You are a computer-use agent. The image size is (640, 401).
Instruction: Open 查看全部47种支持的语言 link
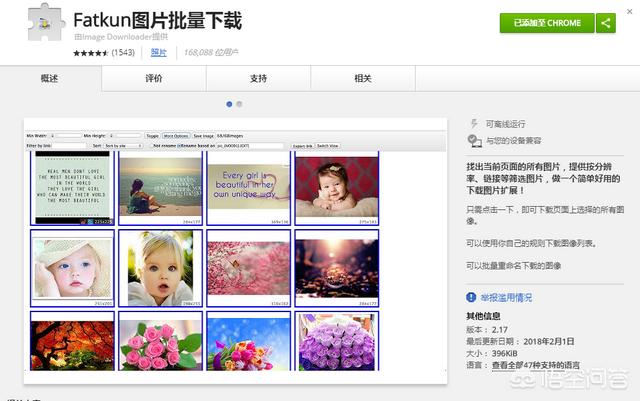(x=536, y=365)
